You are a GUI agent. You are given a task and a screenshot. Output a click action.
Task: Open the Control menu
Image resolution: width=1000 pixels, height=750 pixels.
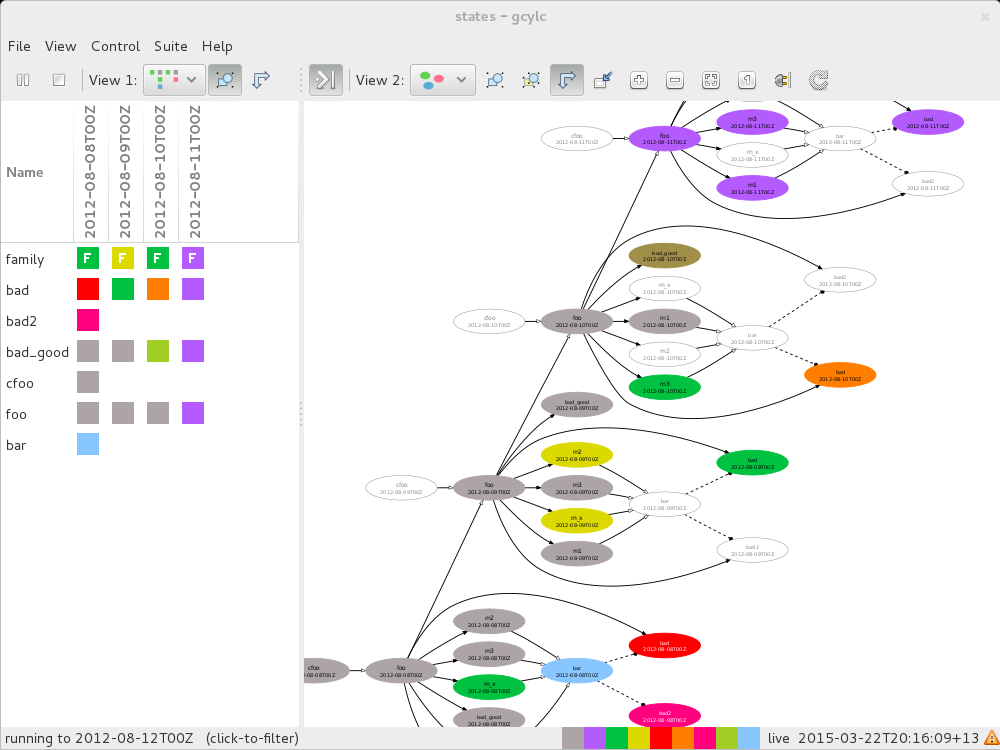pyautogui.click(x=115, y=47)
